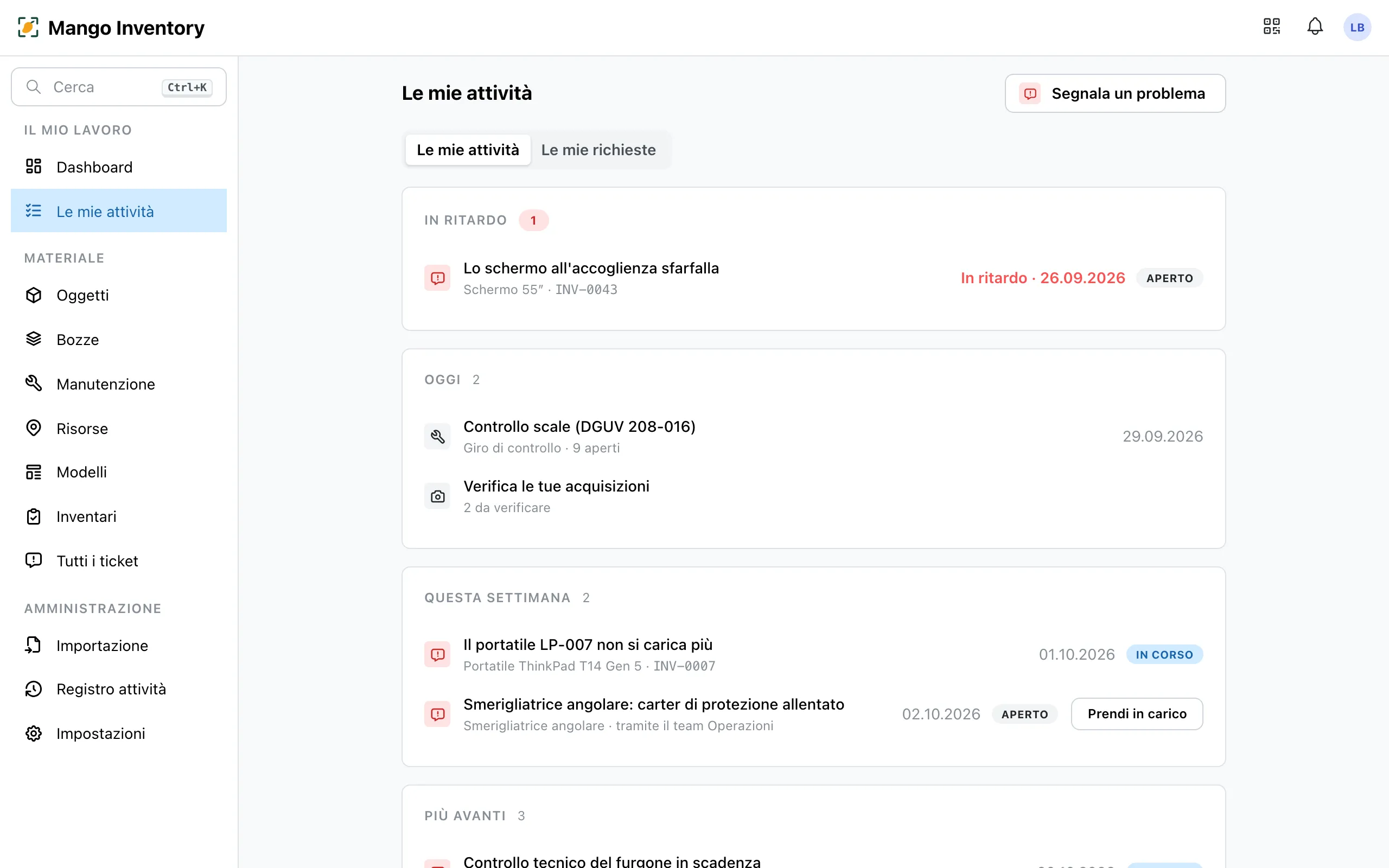Click the In ritardo · 26.09.2026 label
Screen dimensions: 1389x868
coord(1042,278)
